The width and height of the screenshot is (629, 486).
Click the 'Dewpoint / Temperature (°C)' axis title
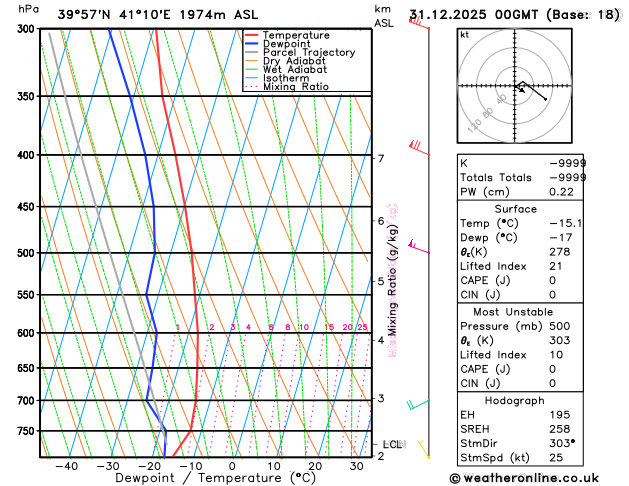tap(216, 478)
